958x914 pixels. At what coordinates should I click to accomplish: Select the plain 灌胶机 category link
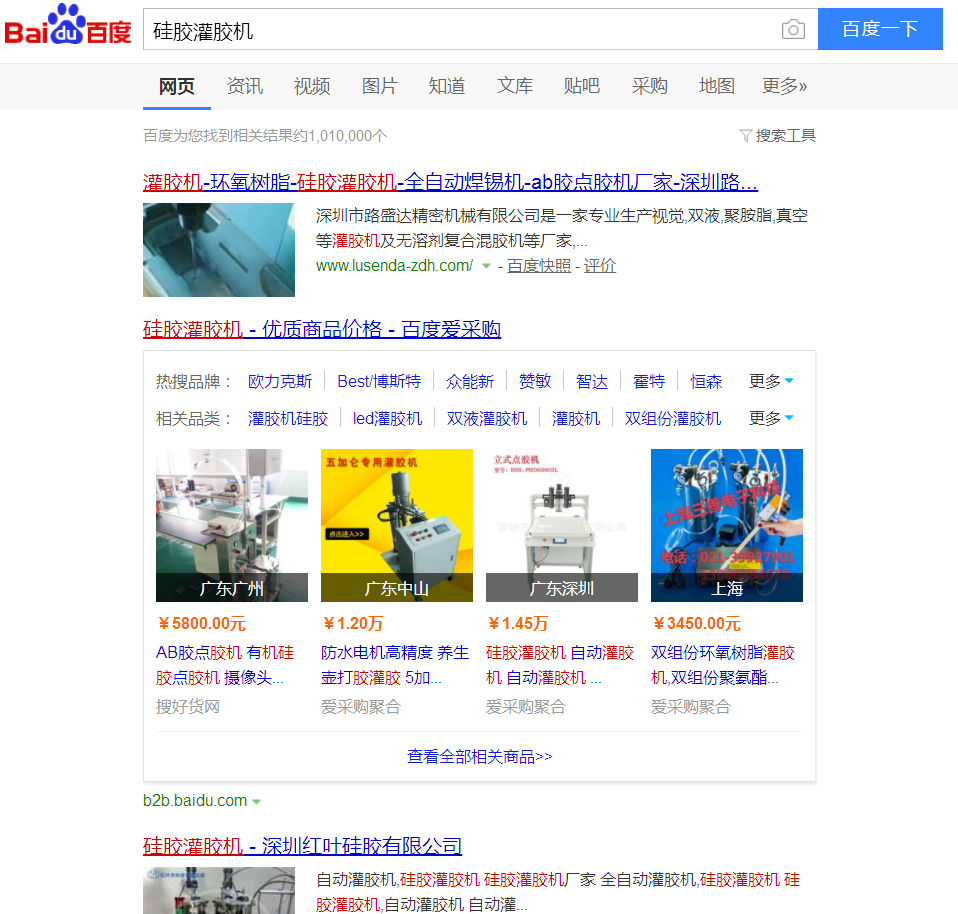pyautogui.click(x=576, y=419)
